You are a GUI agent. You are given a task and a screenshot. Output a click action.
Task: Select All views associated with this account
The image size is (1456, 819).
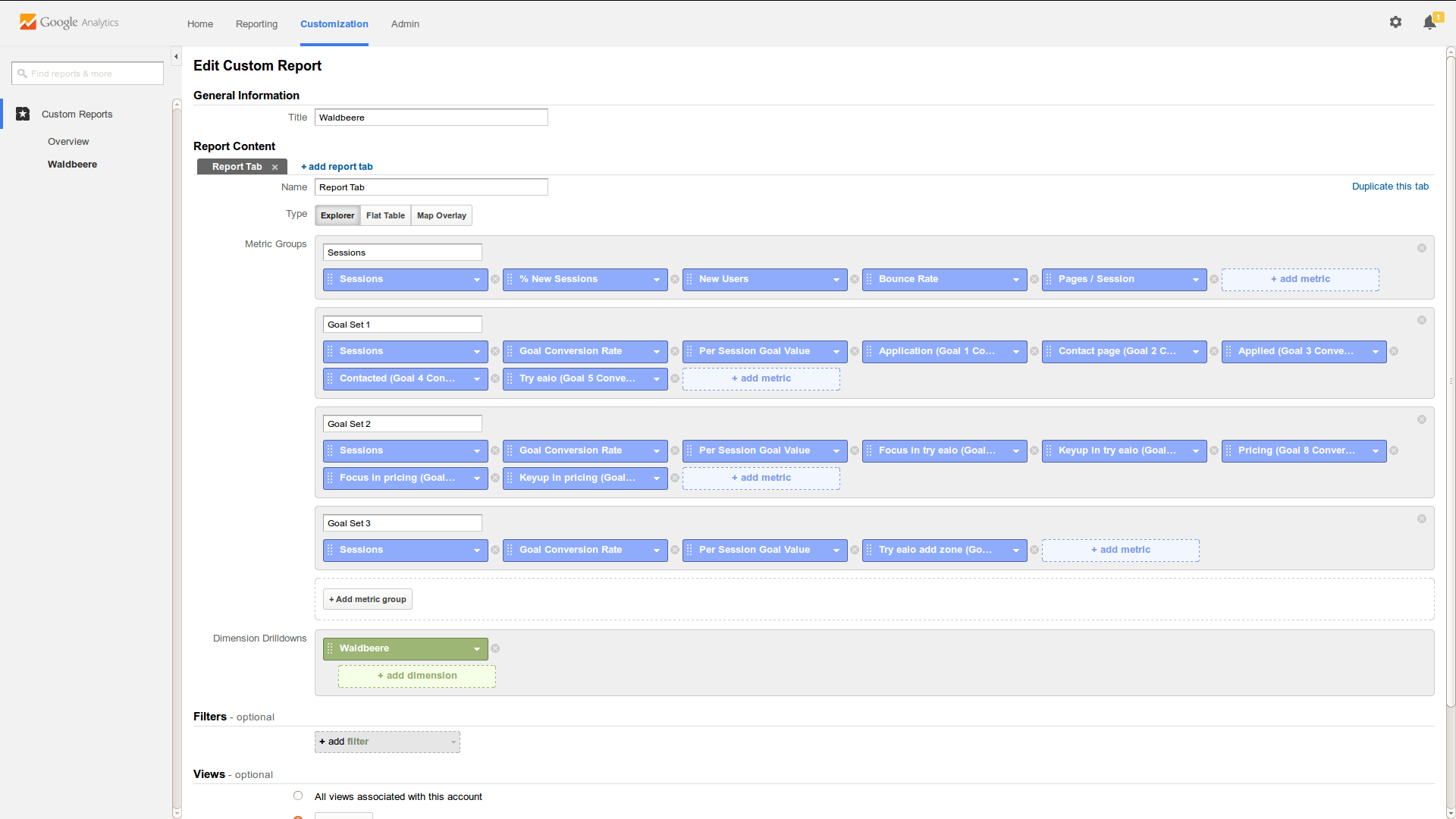click(298, 796)
